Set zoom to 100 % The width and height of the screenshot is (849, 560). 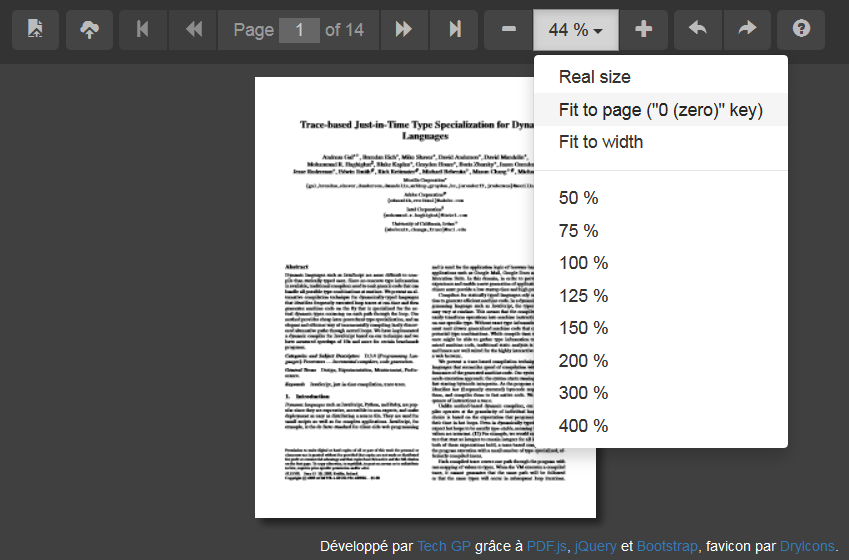[661, 263]
